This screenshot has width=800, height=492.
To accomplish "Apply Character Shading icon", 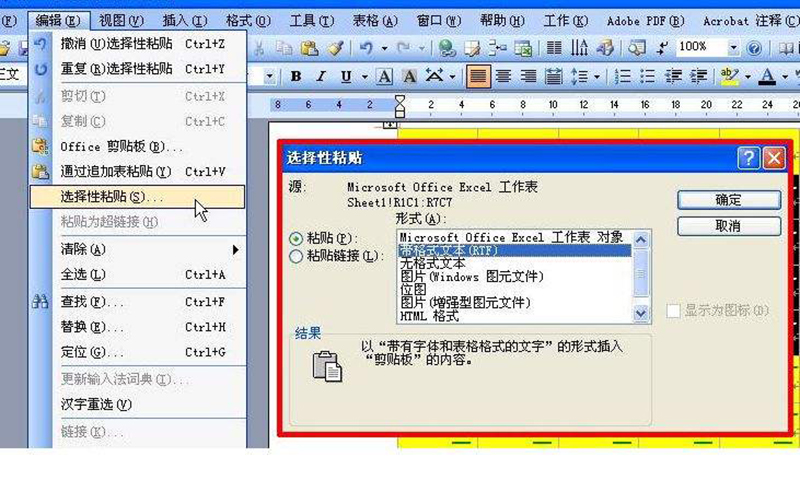I will (409, 77).
